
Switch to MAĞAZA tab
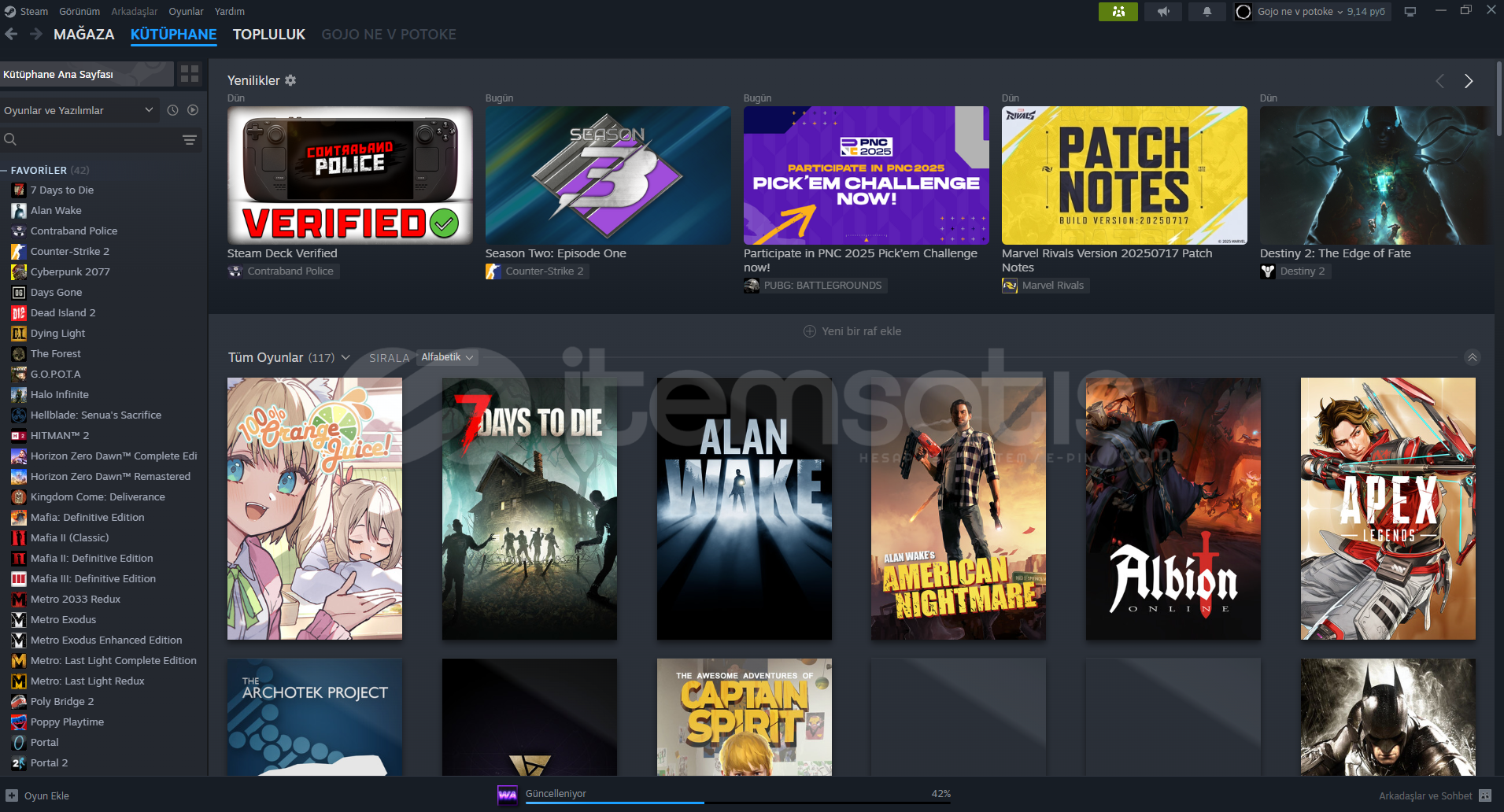pyautogui.click(x=84, y=34)
